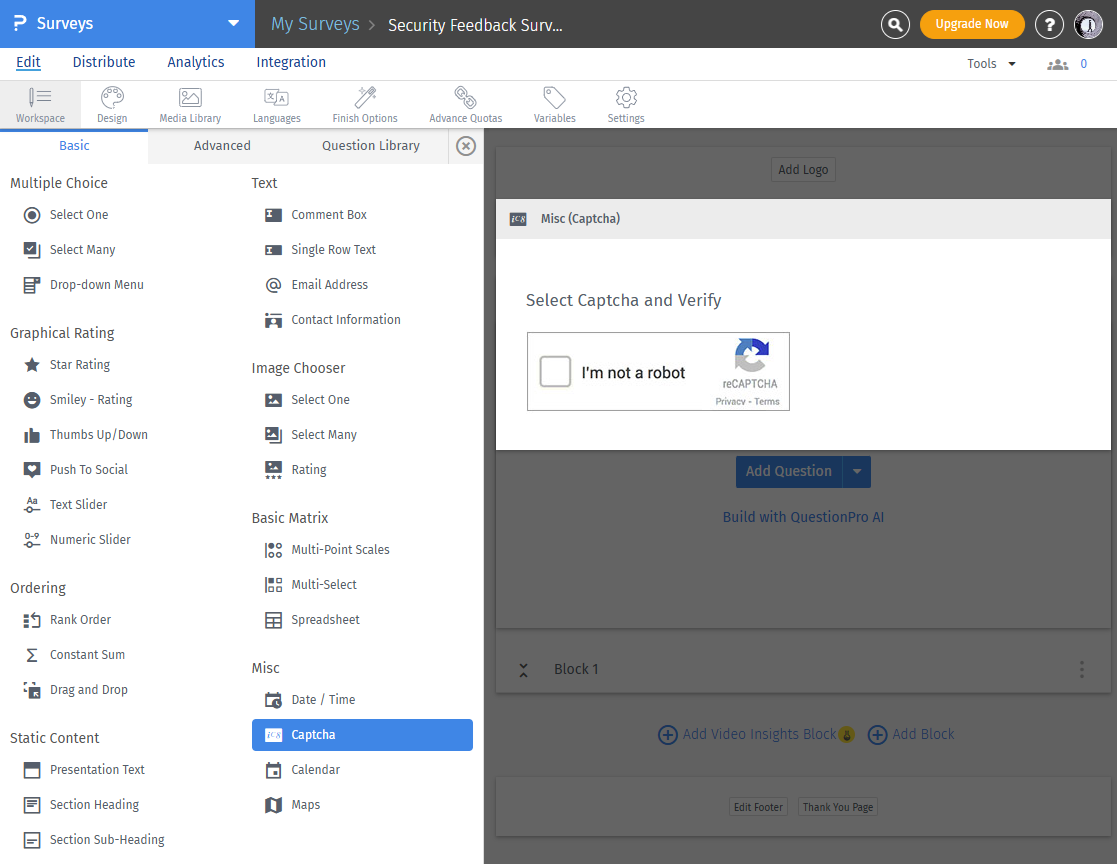Image resolution: width=1117 pixels, height=864 pixels.
Task: Click the Edit Footer button
Action: (x=758, y=807)
